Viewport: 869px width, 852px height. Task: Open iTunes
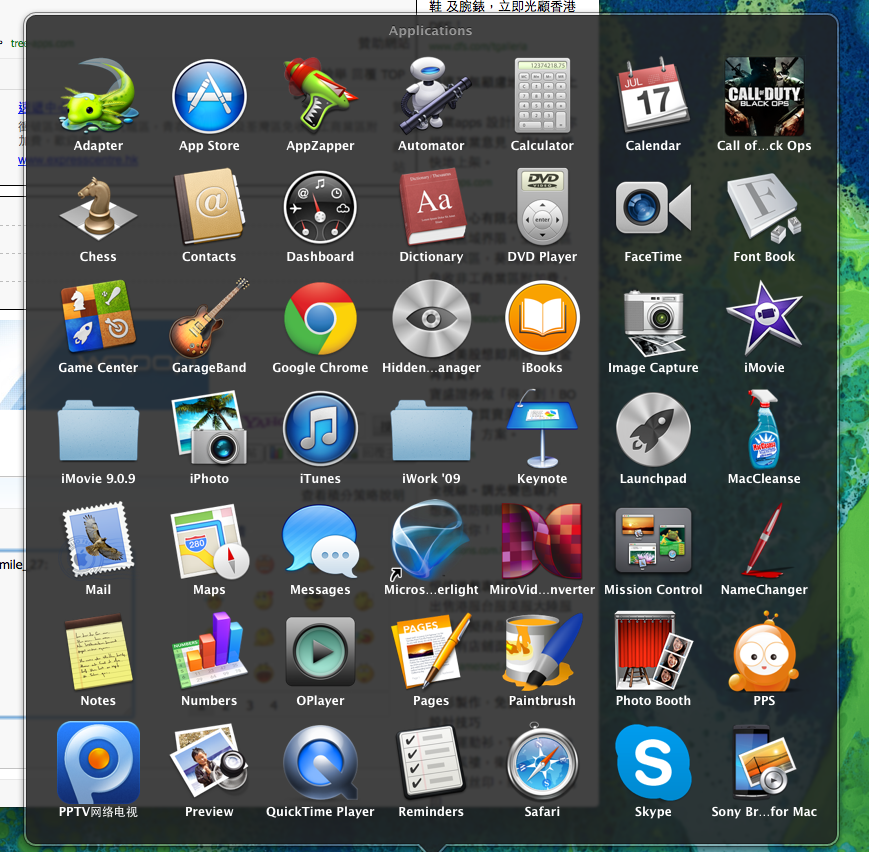click(x=320, y=428)
